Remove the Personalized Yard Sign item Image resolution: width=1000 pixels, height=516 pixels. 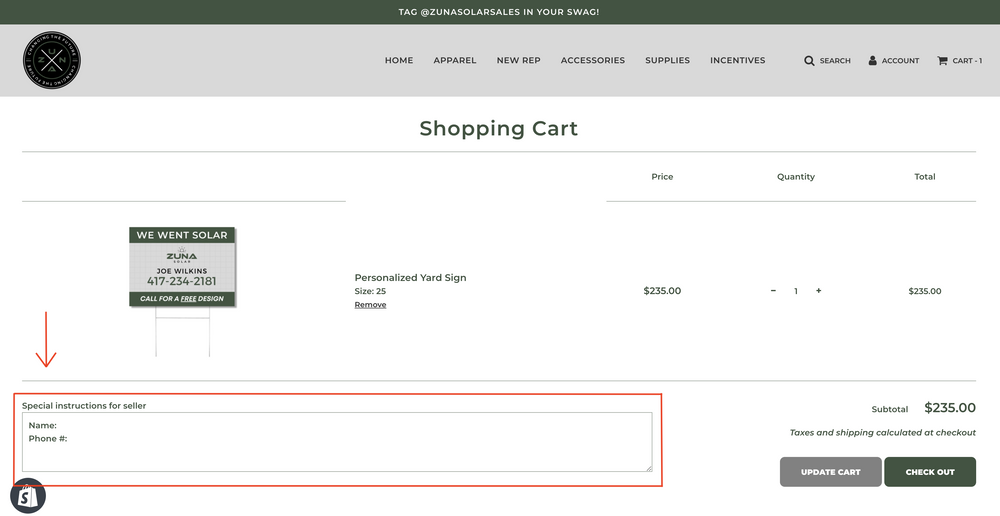coord(370,305)
